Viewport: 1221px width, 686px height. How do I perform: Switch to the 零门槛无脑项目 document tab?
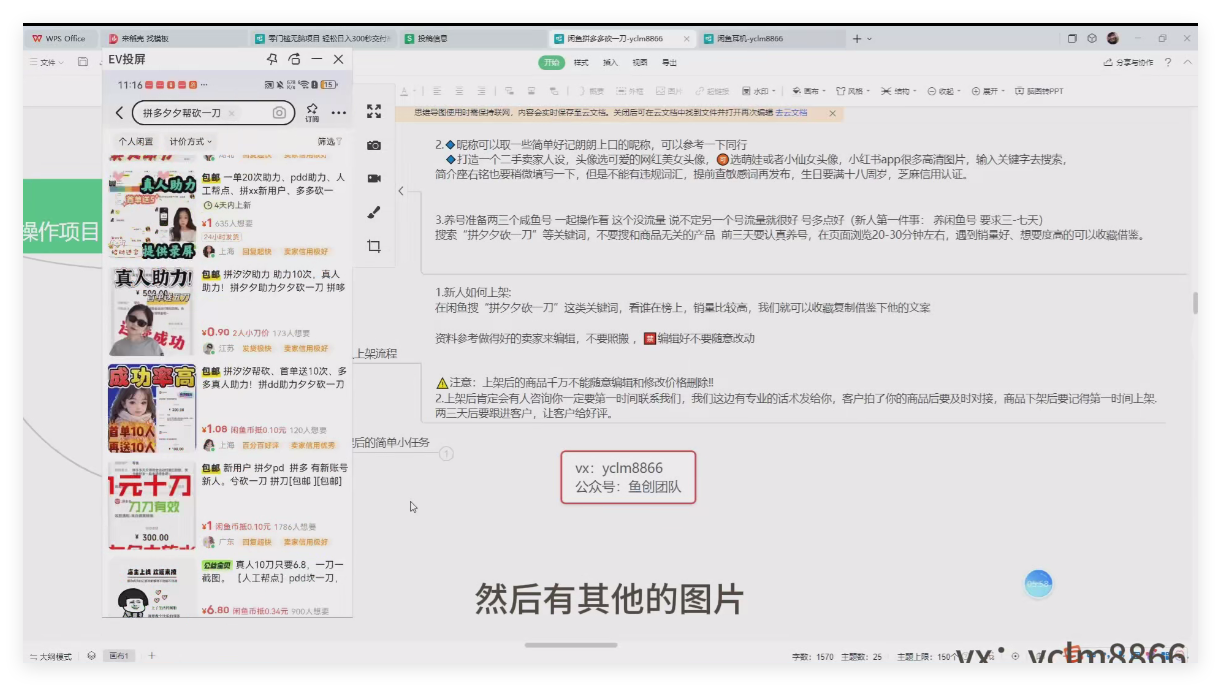(323, 39)
